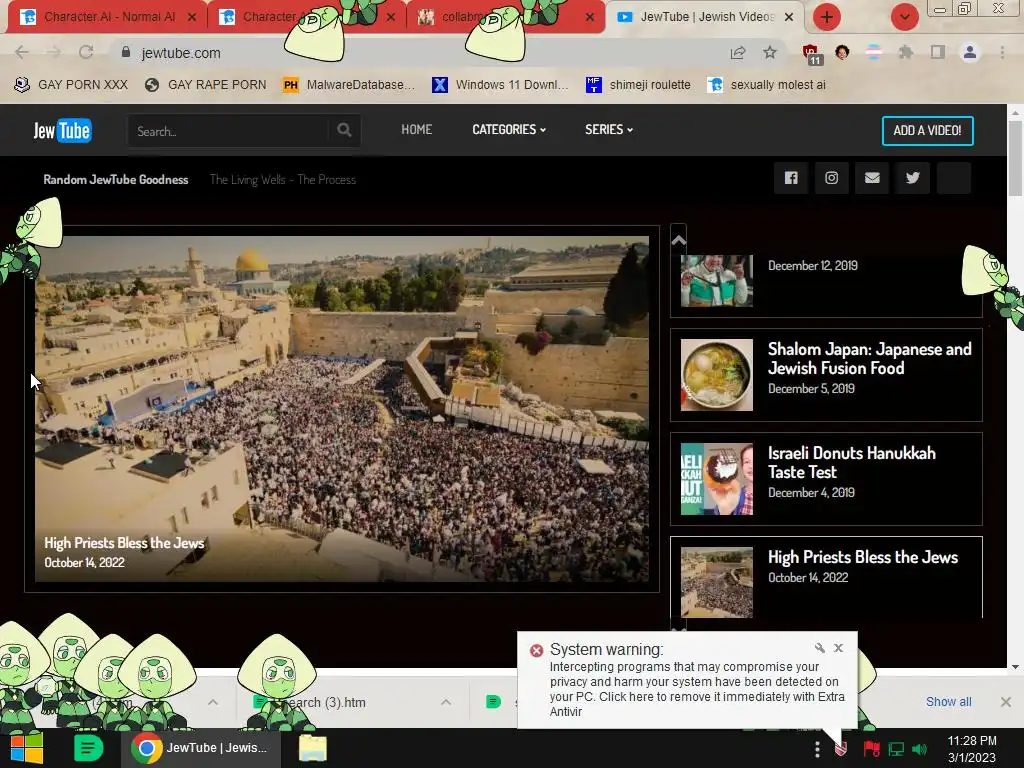Select the JewTube | Jewish Videos tab

point(705,17)
